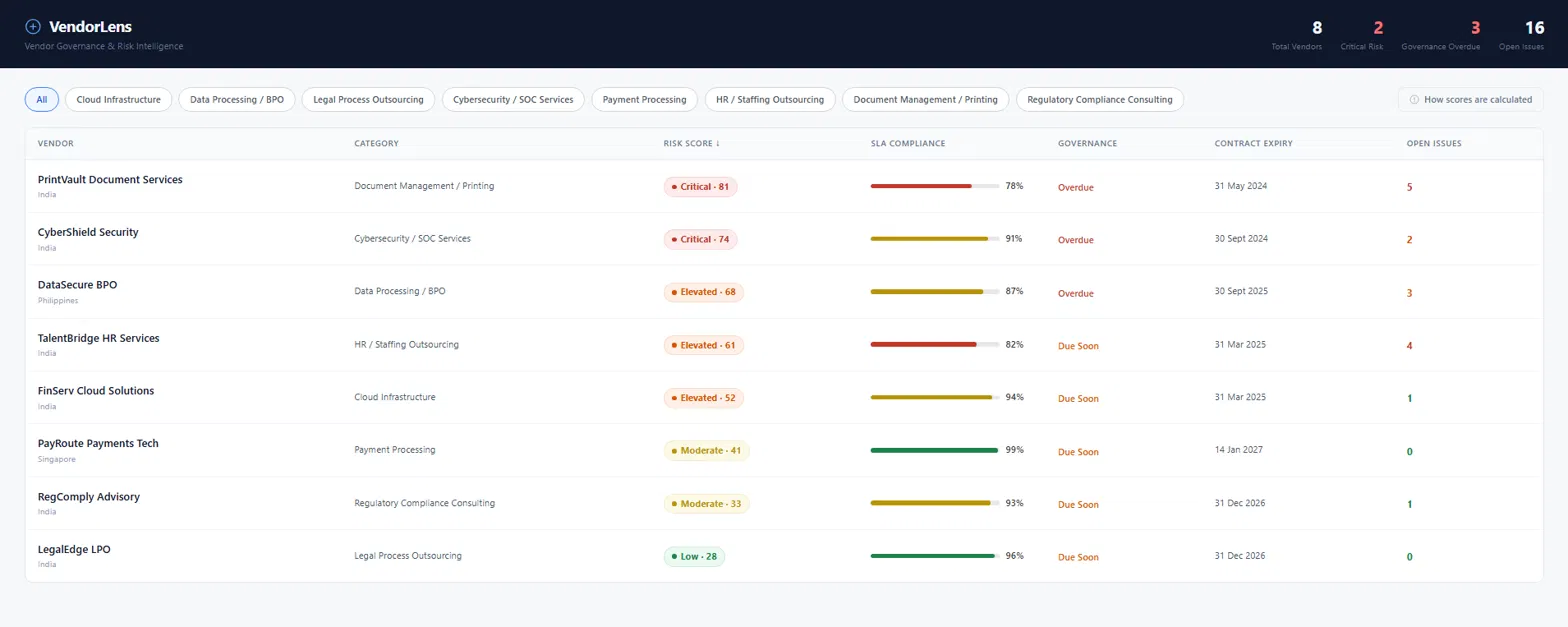Click the Moderate · 41 risk badge
This screenshot has width=1568, height=627.
point(706,451)
